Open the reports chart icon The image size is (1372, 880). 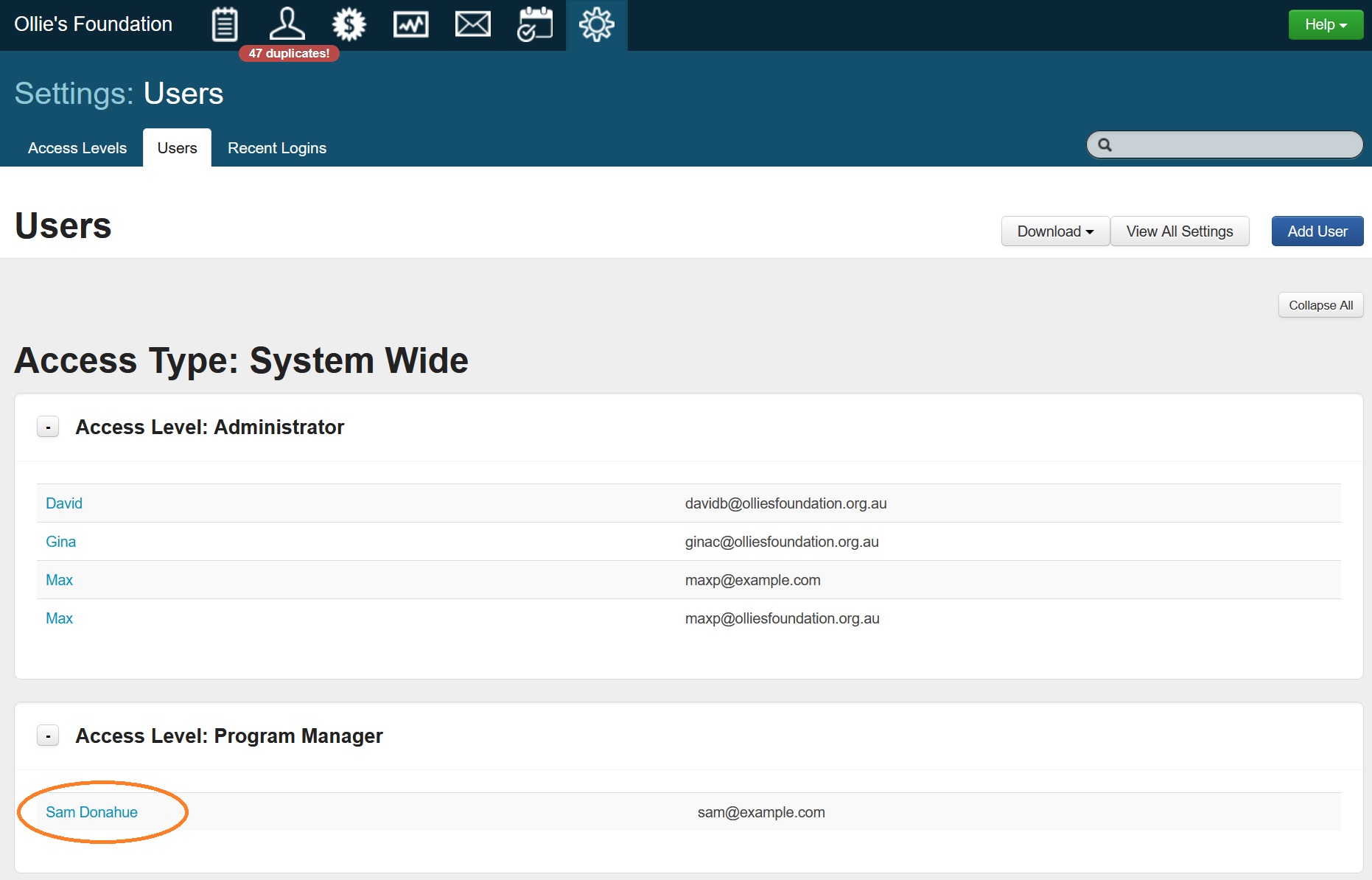pyautogui.click(x=410, y=25)
